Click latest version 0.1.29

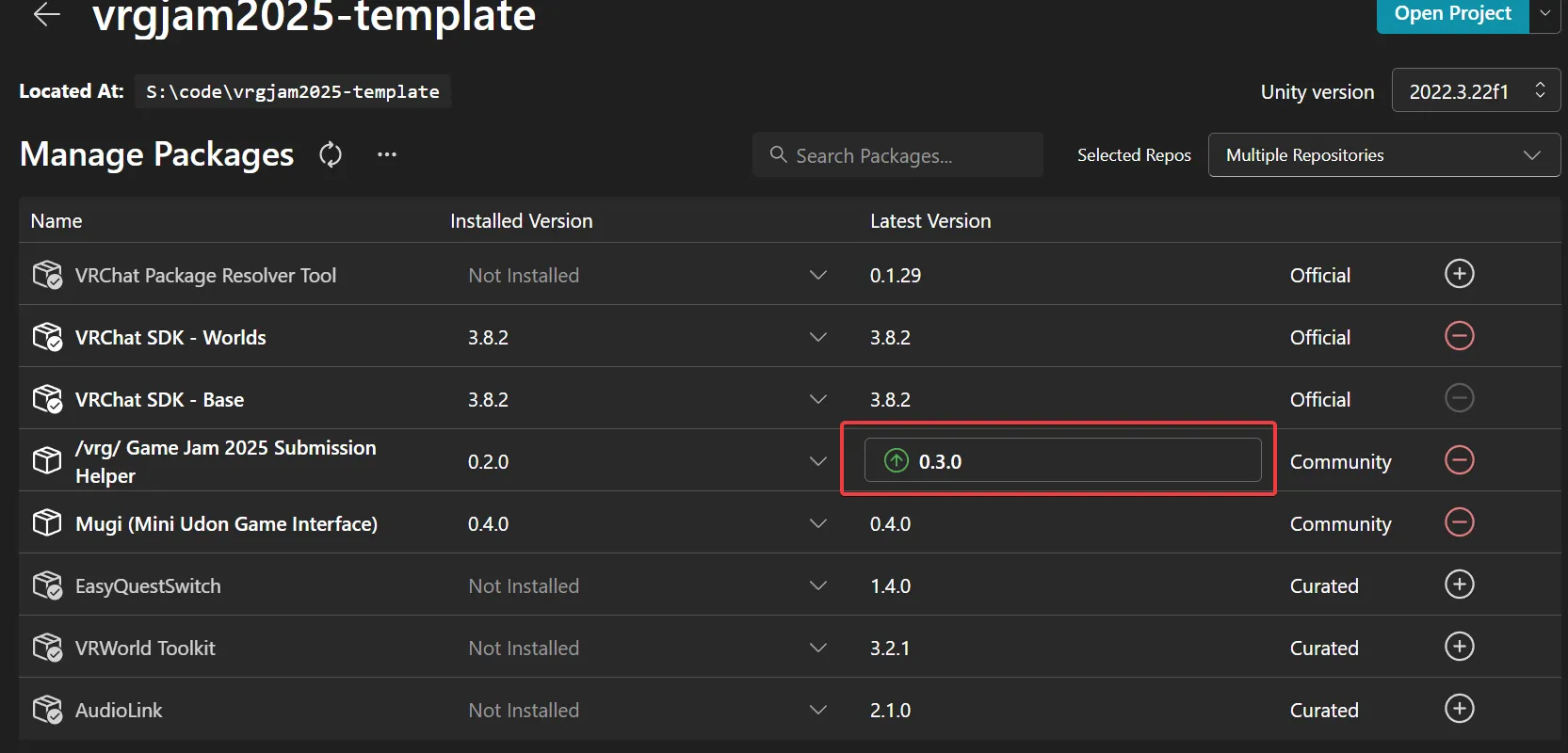point(896,275)
